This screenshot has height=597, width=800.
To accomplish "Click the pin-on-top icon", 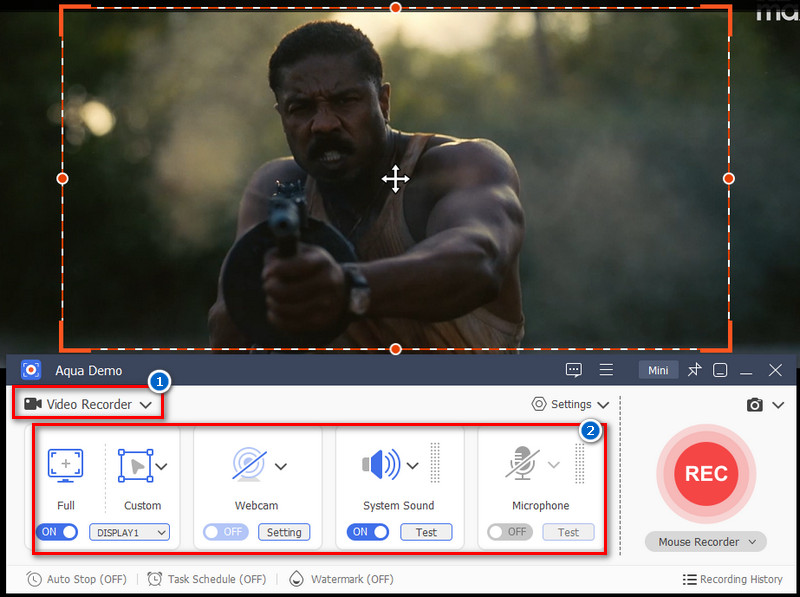I will coord(694,369).
